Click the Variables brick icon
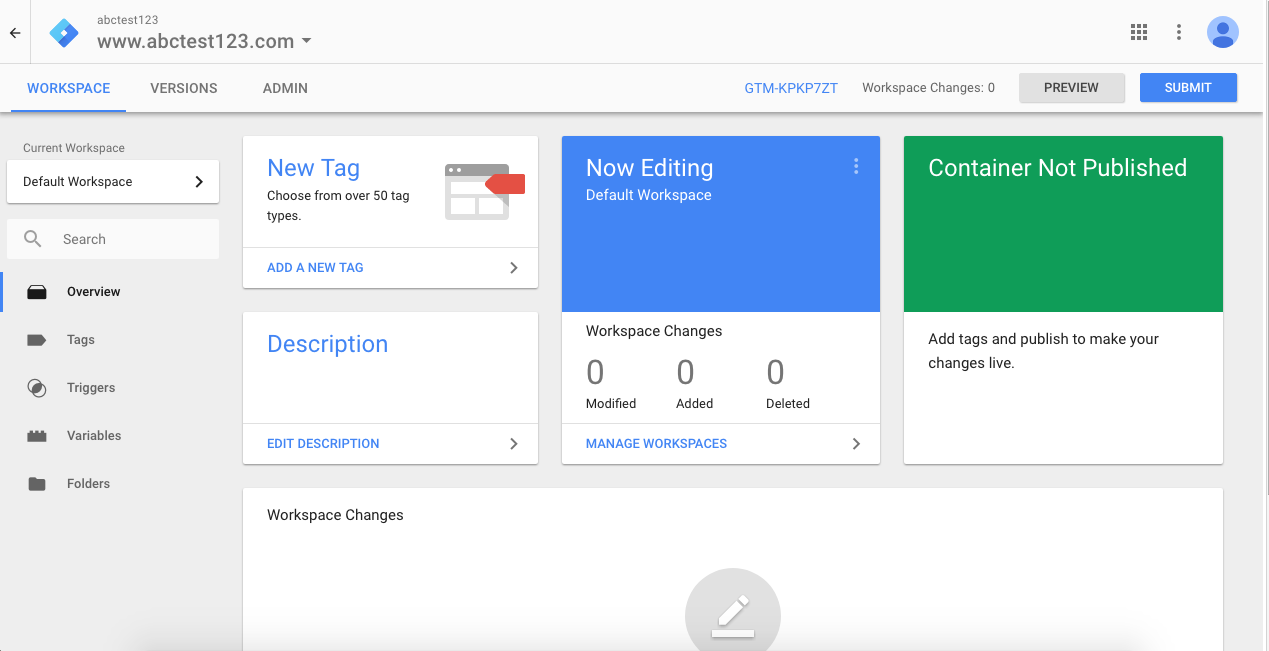1269x651 pixels. tap(37, 436)
